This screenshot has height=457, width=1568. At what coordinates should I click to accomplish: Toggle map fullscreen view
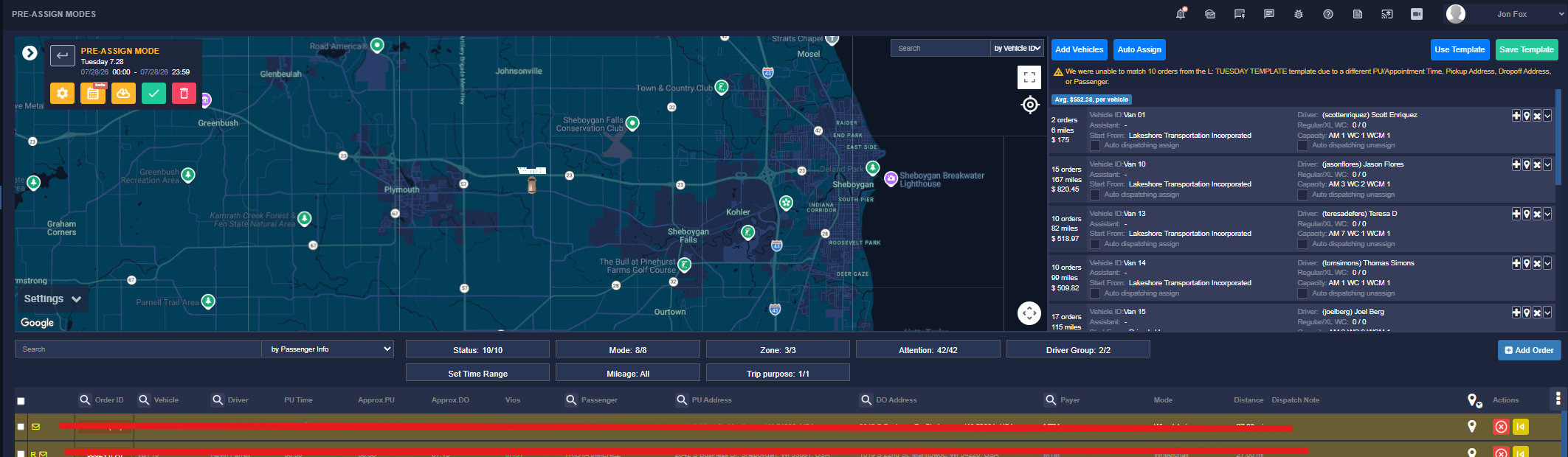coord(1029,77)
